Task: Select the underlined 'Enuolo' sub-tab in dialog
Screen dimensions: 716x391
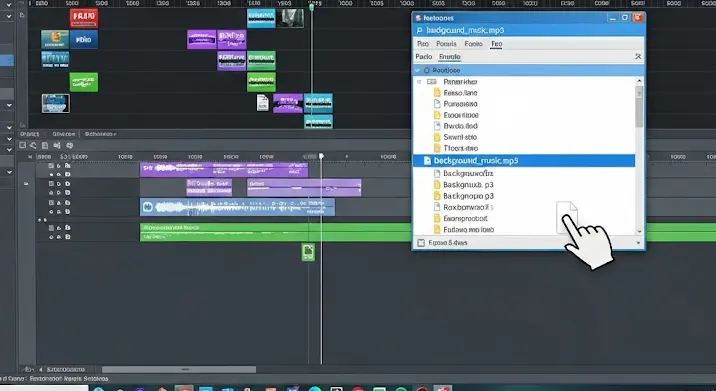Action: pyautogui.click(x=450, y=57)
